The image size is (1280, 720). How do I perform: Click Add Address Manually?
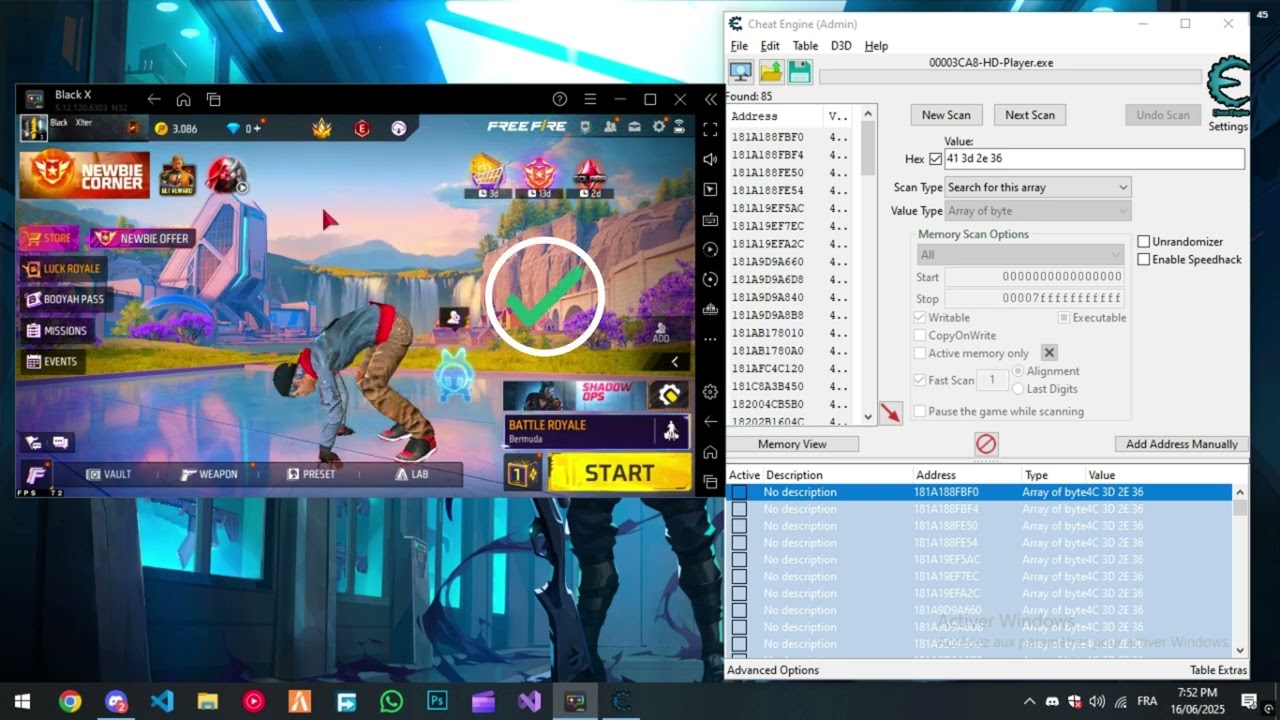click(x=1182, y=444)
